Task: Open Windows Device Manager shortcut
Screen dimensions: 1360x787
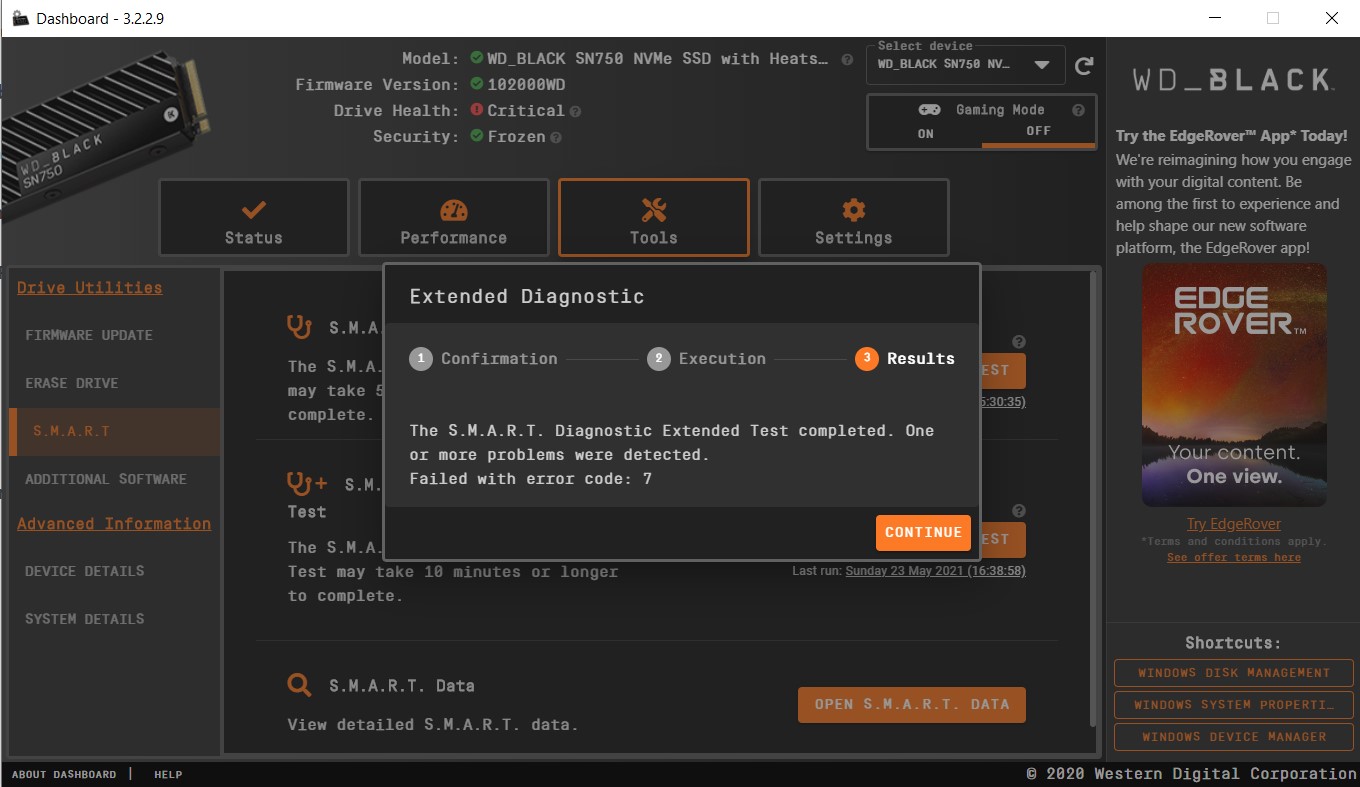Action: pos(1234,737)
